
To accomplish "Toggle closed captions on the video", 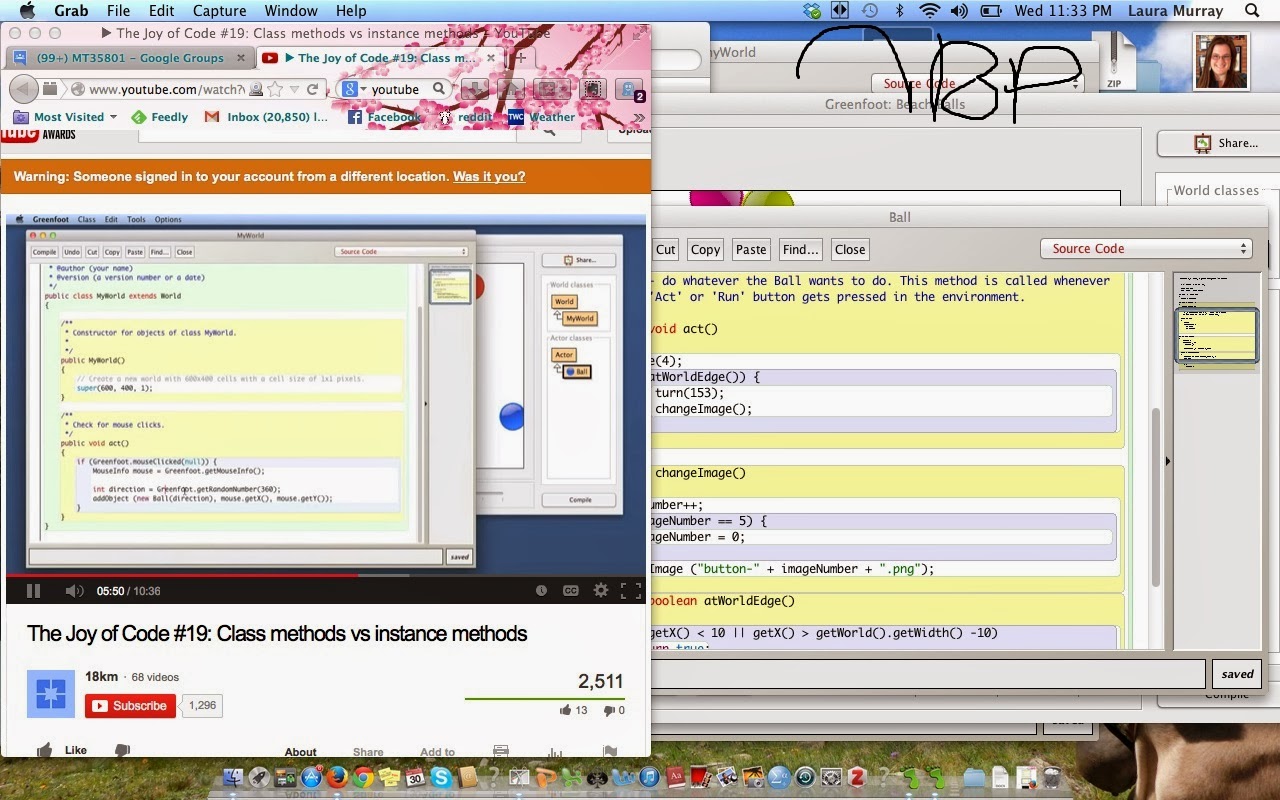I will (x=570, y=591).
